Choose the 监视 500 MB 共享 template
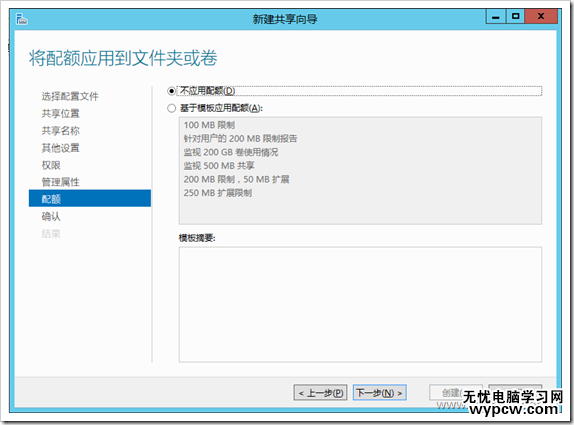The image size is (574, 425). pyautogui.click(x=219, y=166)
